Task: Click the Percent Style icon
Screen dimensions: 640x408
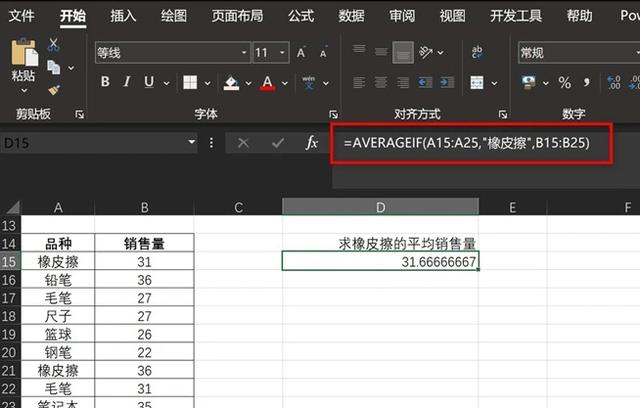Action: (564, 82)
